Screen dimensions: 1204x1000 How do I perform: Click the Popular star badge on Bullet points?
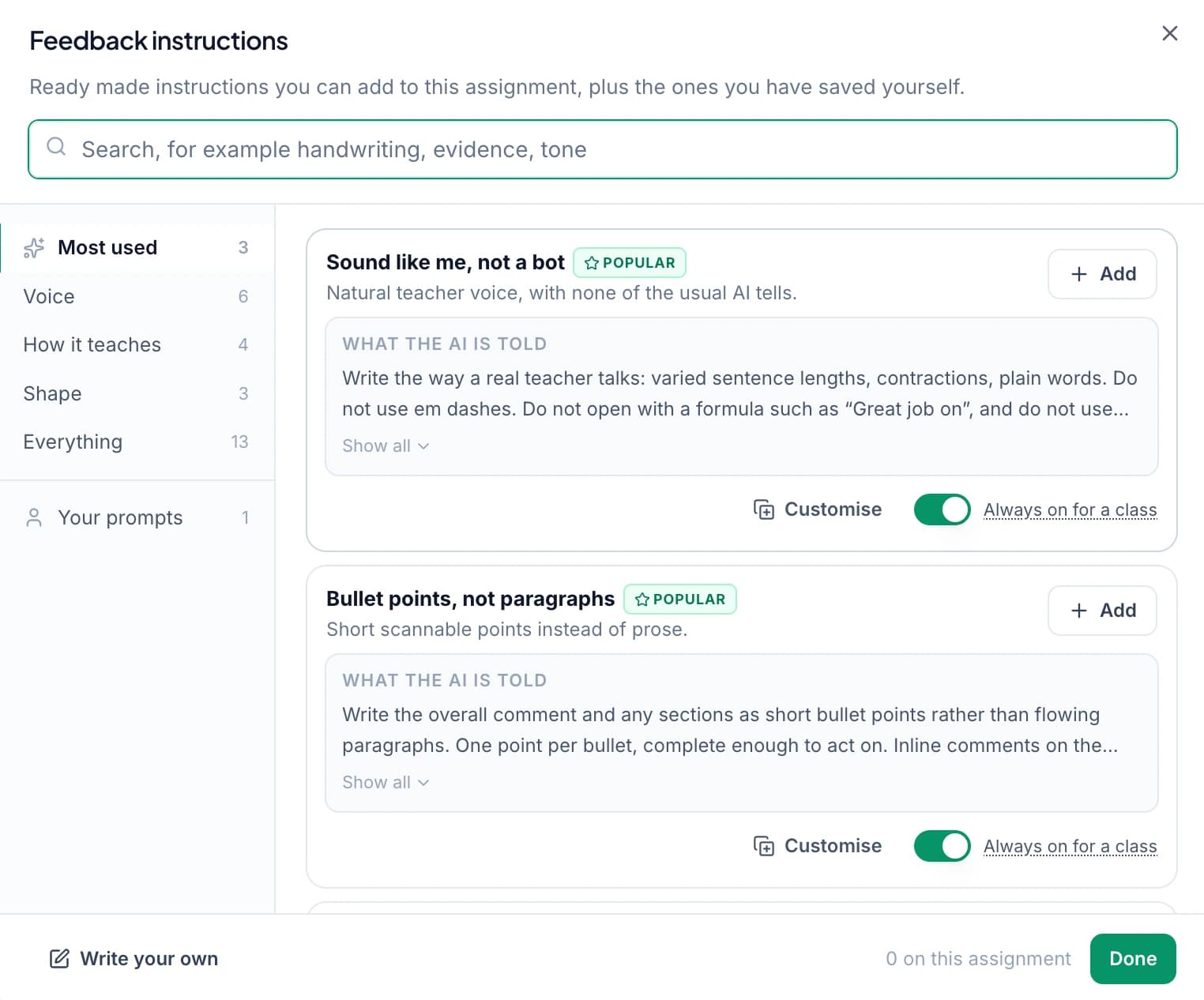(x=680, y=600)
